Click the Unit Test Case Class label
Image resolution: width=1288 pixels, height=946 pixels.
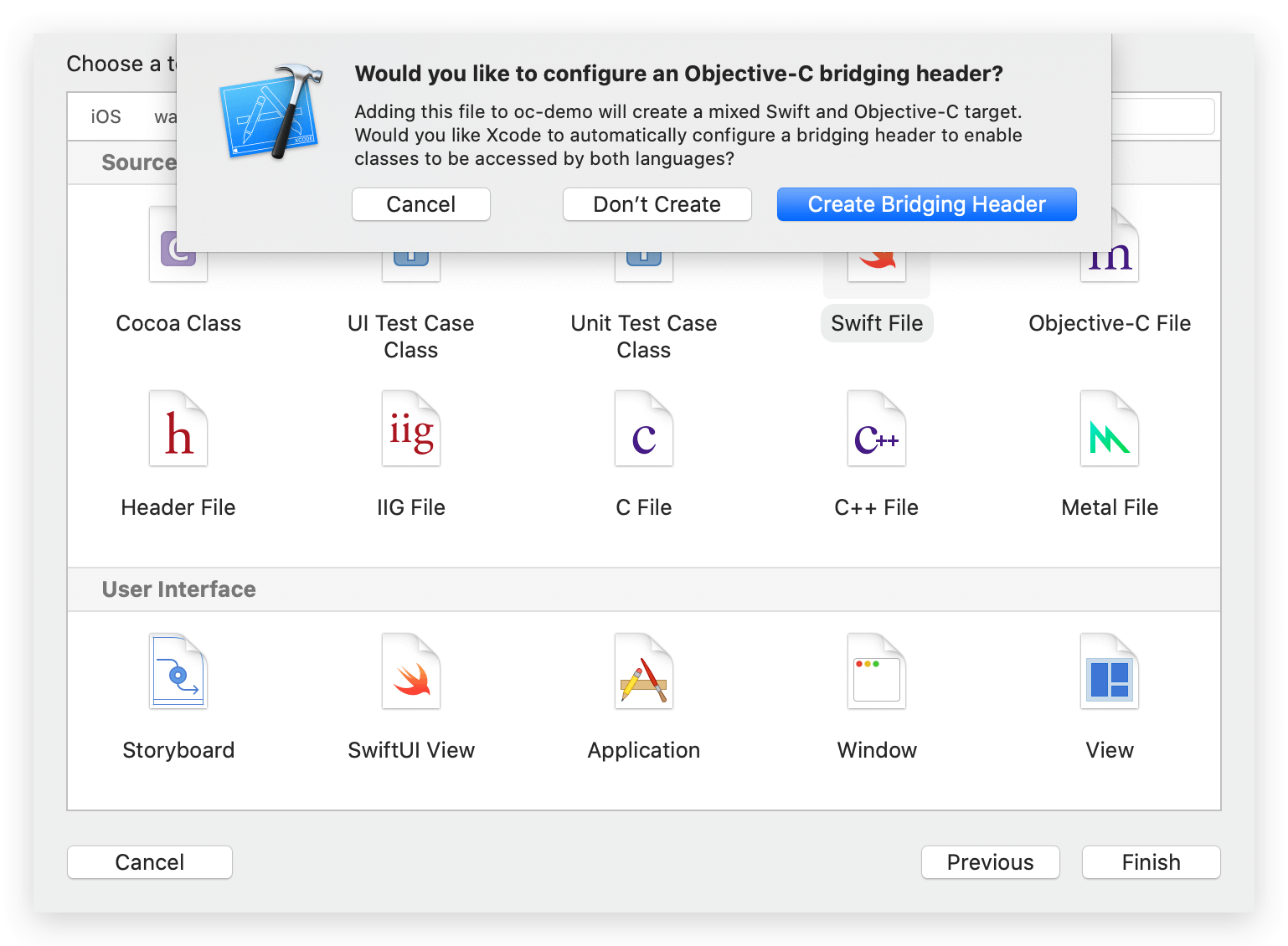644,337
